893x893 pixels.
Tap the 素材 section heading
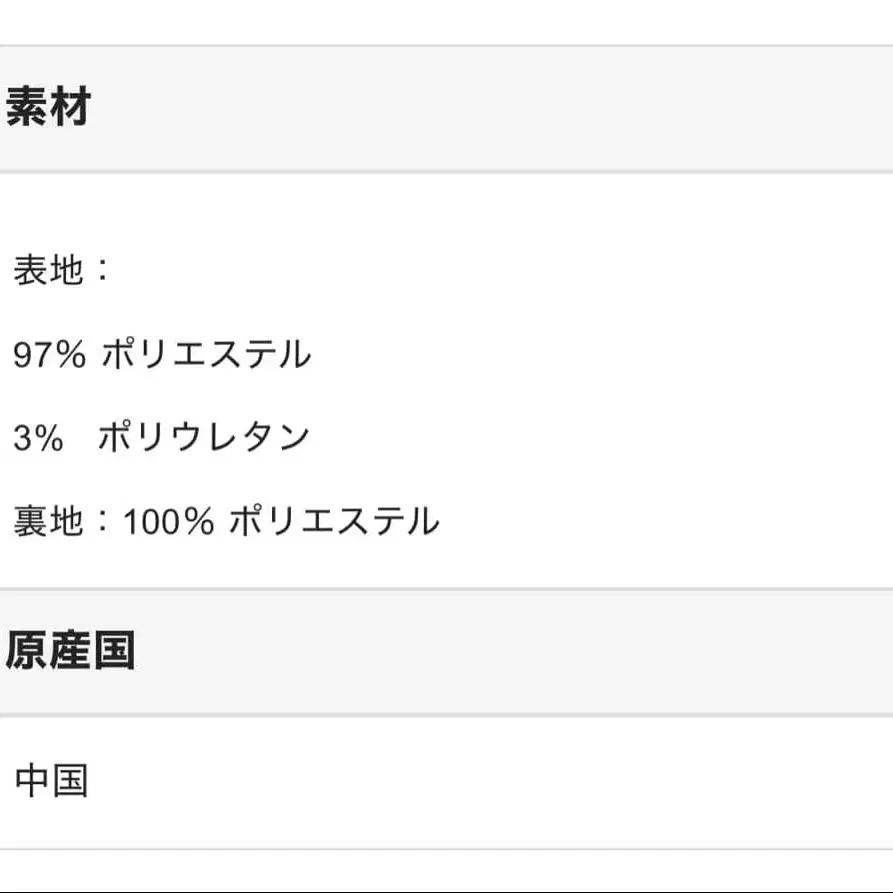pos(48,106)
